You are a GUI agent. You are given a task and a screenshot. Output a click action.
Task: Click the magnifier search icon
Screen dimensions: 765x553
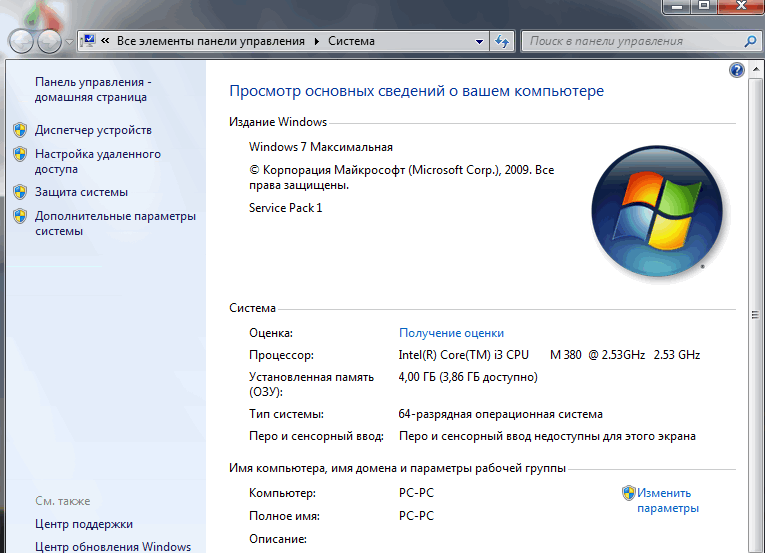coord(751,41)
